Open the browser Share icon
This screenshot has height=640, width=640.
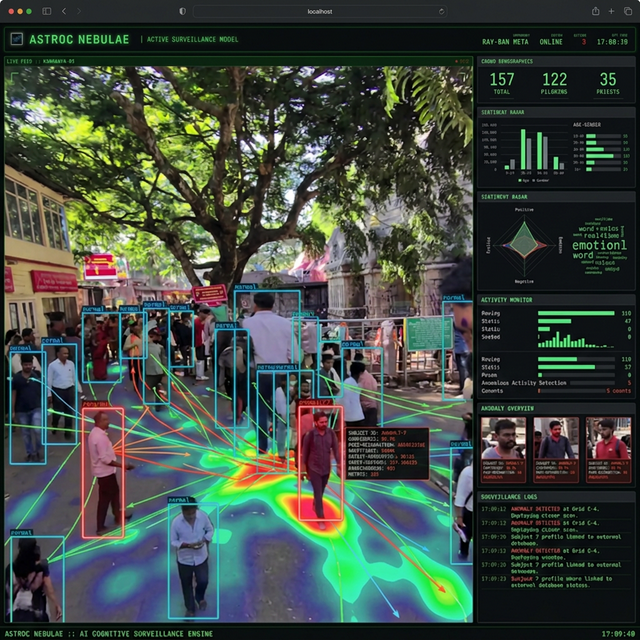click(x=596, y=11)
